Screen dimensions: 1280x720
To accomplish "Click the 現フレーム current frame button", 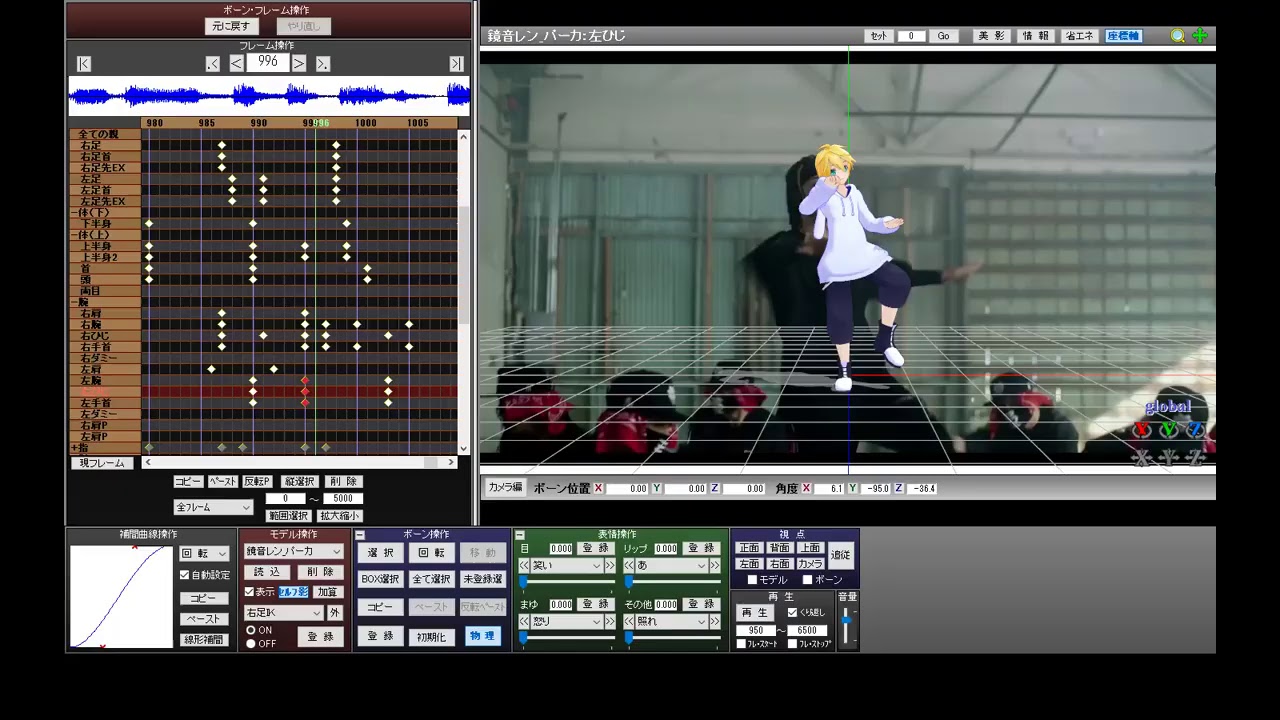I will click(102, 463).
